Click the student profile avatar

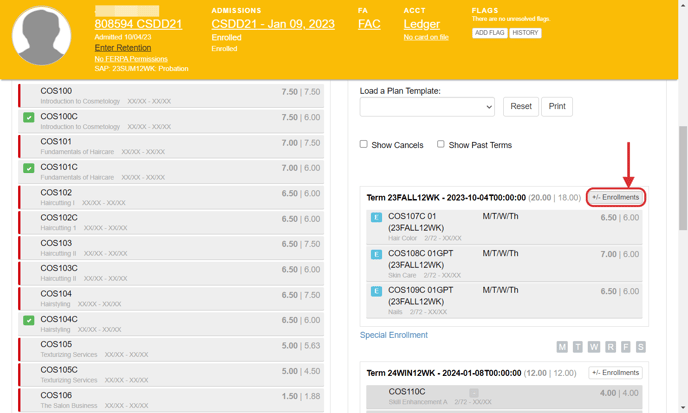41,35
